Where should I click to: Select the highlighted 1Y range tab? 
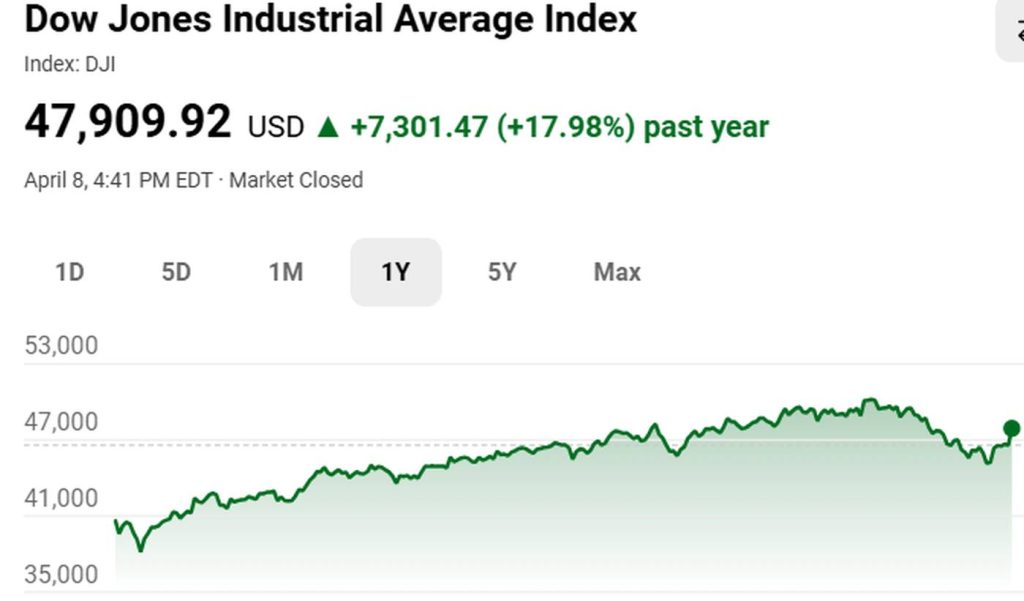(x=396, y=272)
